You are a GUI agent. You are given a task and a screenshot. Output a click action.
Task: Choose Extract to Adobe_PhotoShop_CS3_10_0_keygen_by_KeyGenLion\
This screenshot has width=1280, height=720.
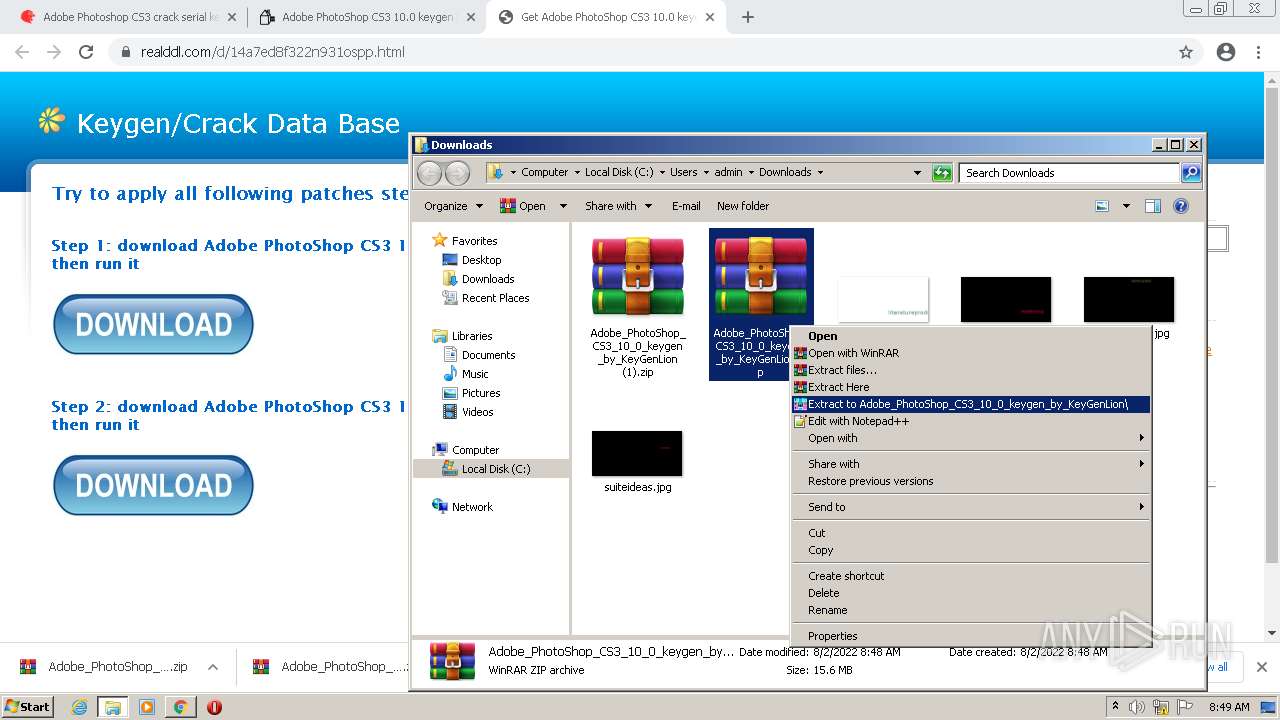click(x=970, y=404)
